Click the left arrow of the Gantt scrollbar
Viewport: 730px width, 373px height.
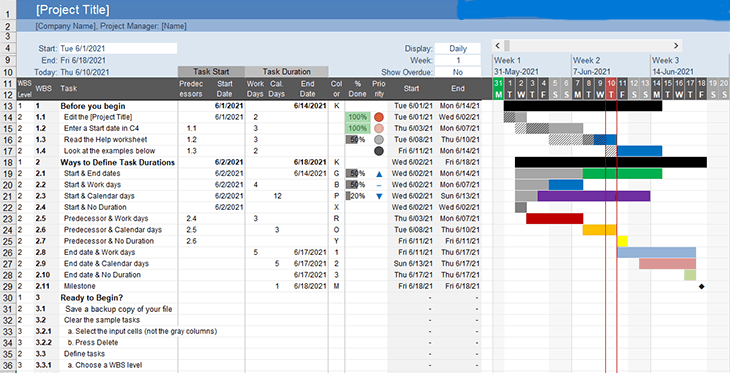(497, 46)
